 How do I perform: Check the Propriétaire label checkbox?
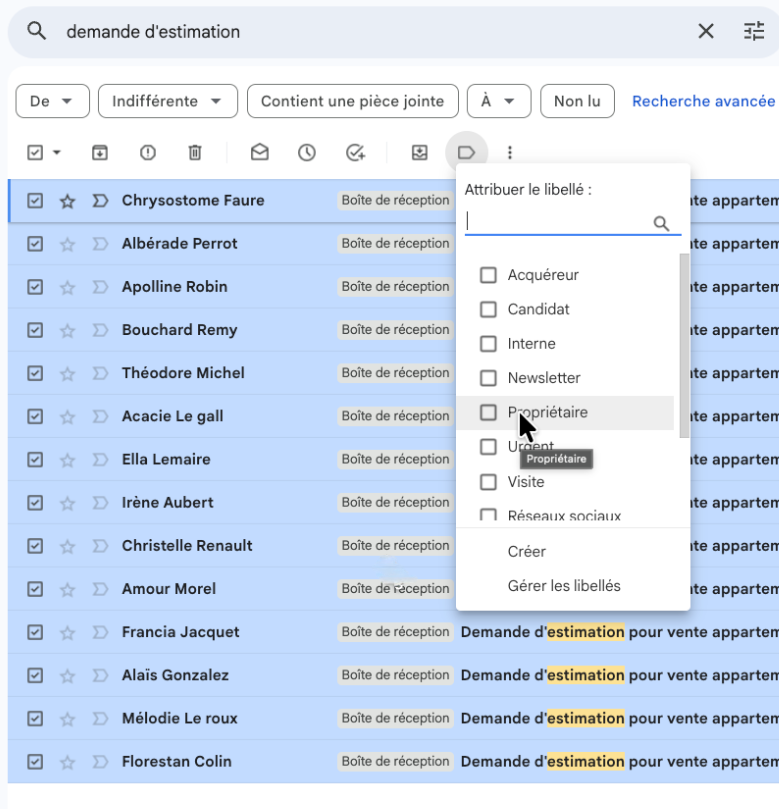tap(488, 412)
